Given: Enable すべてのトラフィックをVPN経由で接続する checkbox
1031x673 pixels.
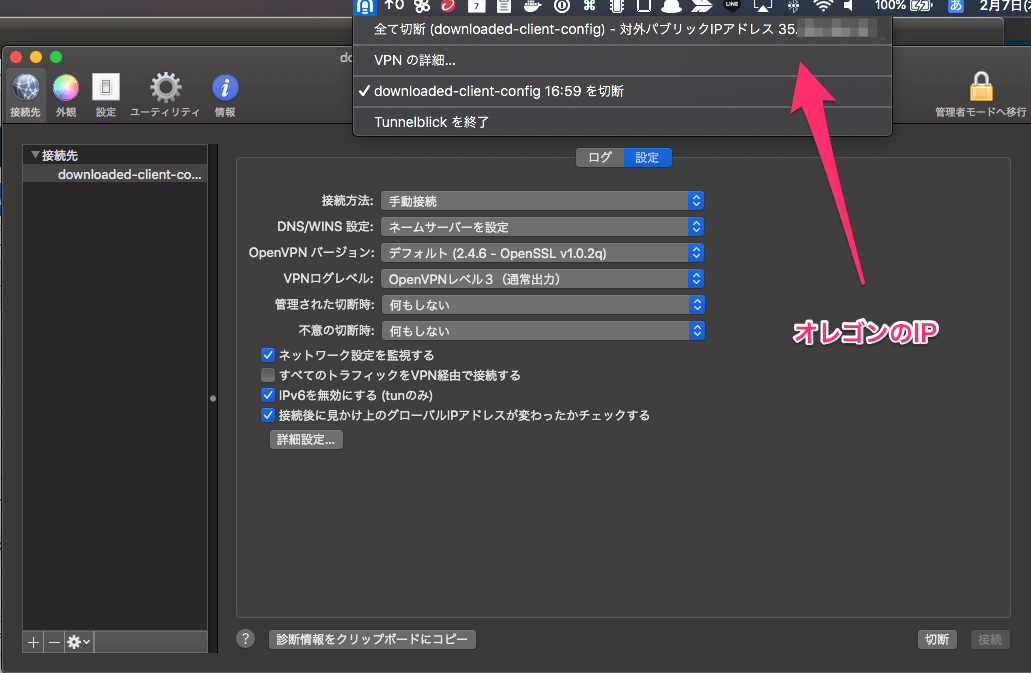Looking at the screenshot, I should tap(268, 375).
